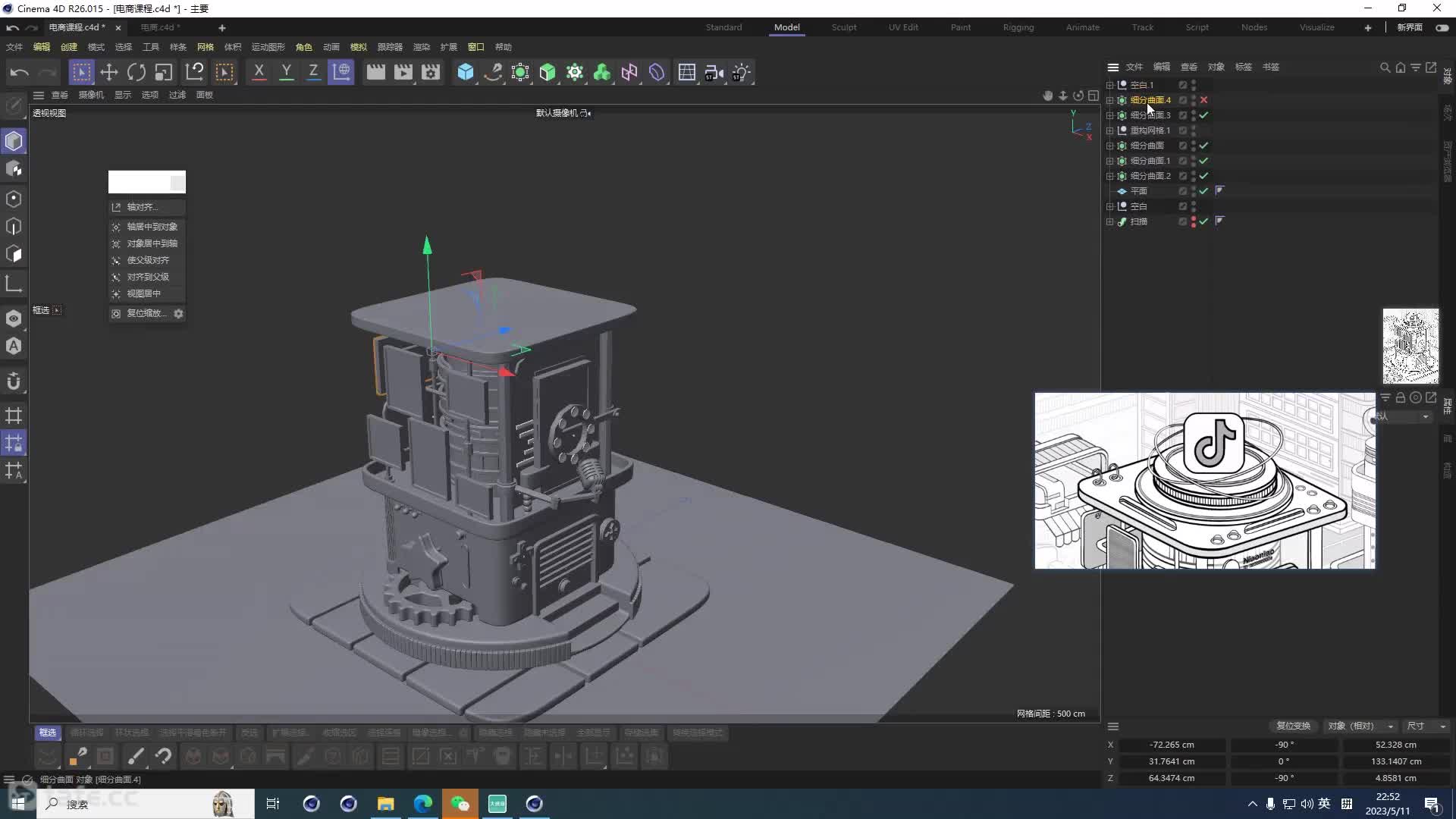Choose 视图居中 in popup menu
The width and height of the screenshot is (1456, 819).
pos(148,293)
